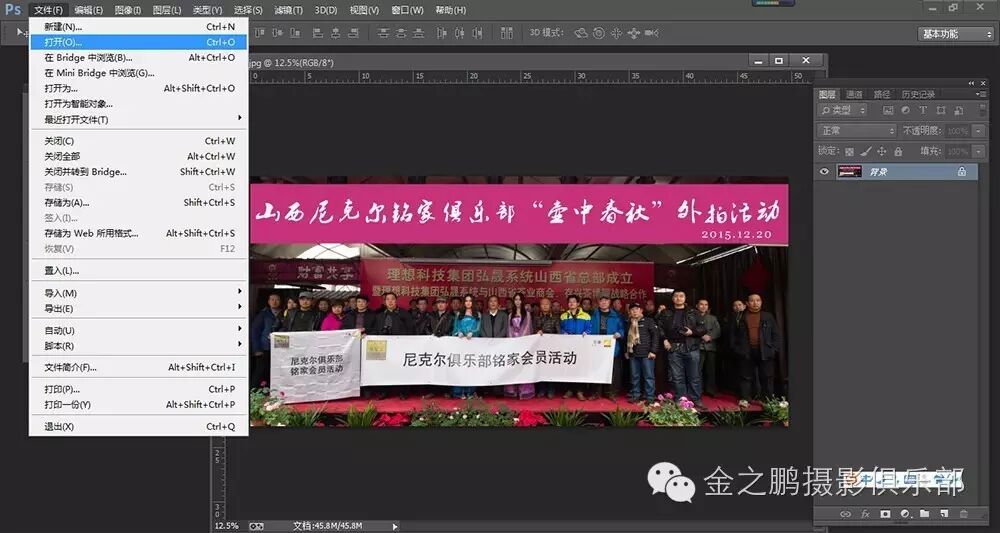1000x533 pixels.
Task: Toggle lock position icon
Action: coord(881,152)
